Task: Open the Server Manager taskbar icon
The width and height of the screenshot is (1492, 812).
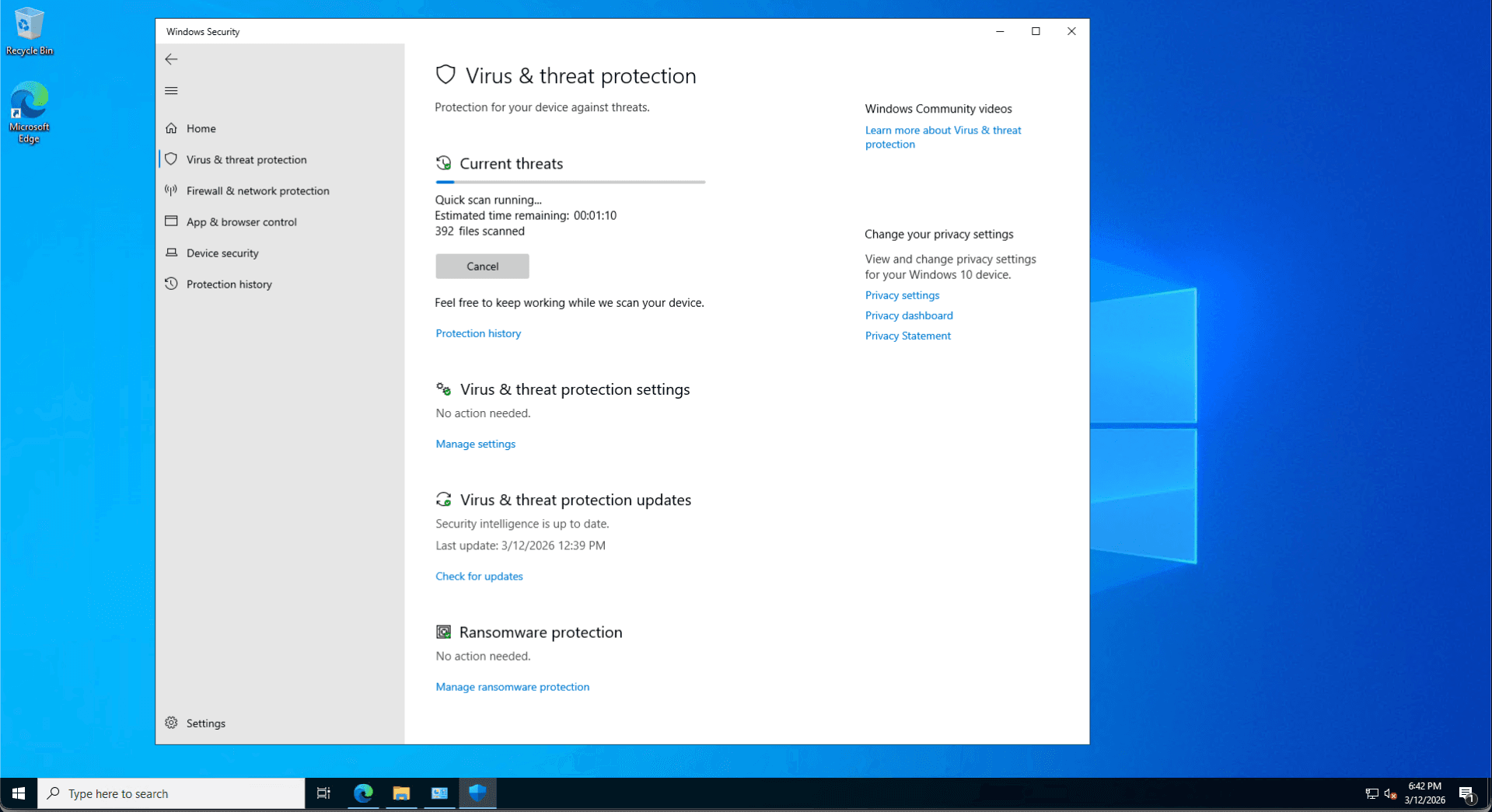Action: point(439,793)
